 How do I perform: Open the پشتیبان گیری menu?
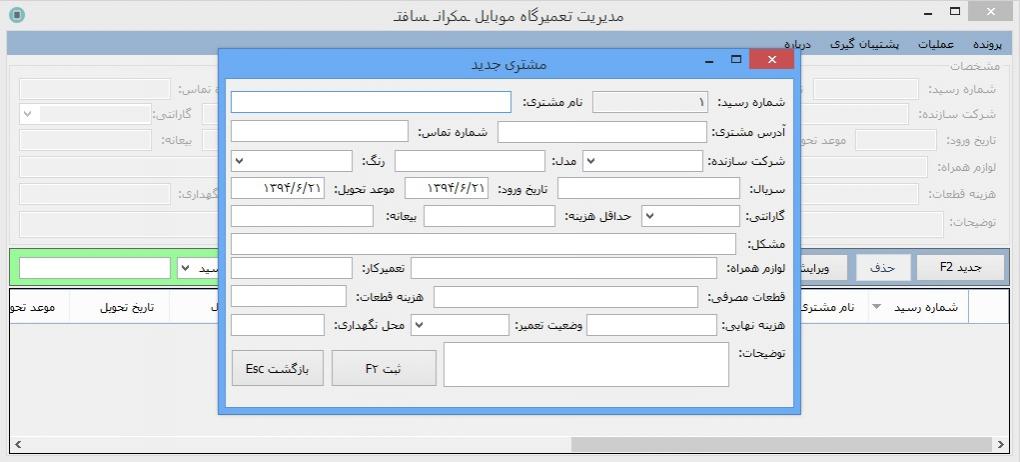click(865, 44)
